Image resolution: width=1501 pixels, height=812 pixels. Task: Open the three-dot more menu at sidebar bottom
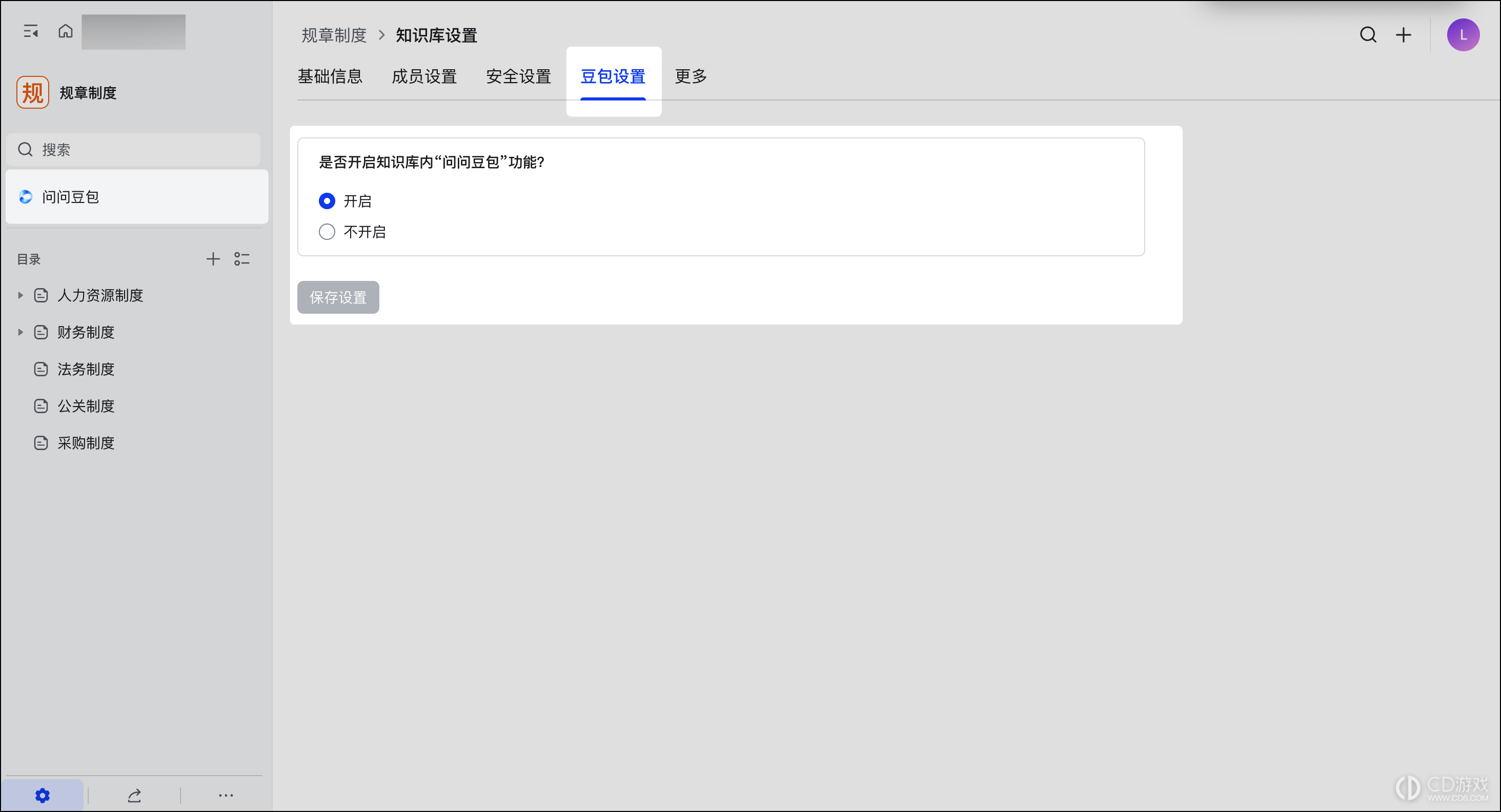pos(226,795)
